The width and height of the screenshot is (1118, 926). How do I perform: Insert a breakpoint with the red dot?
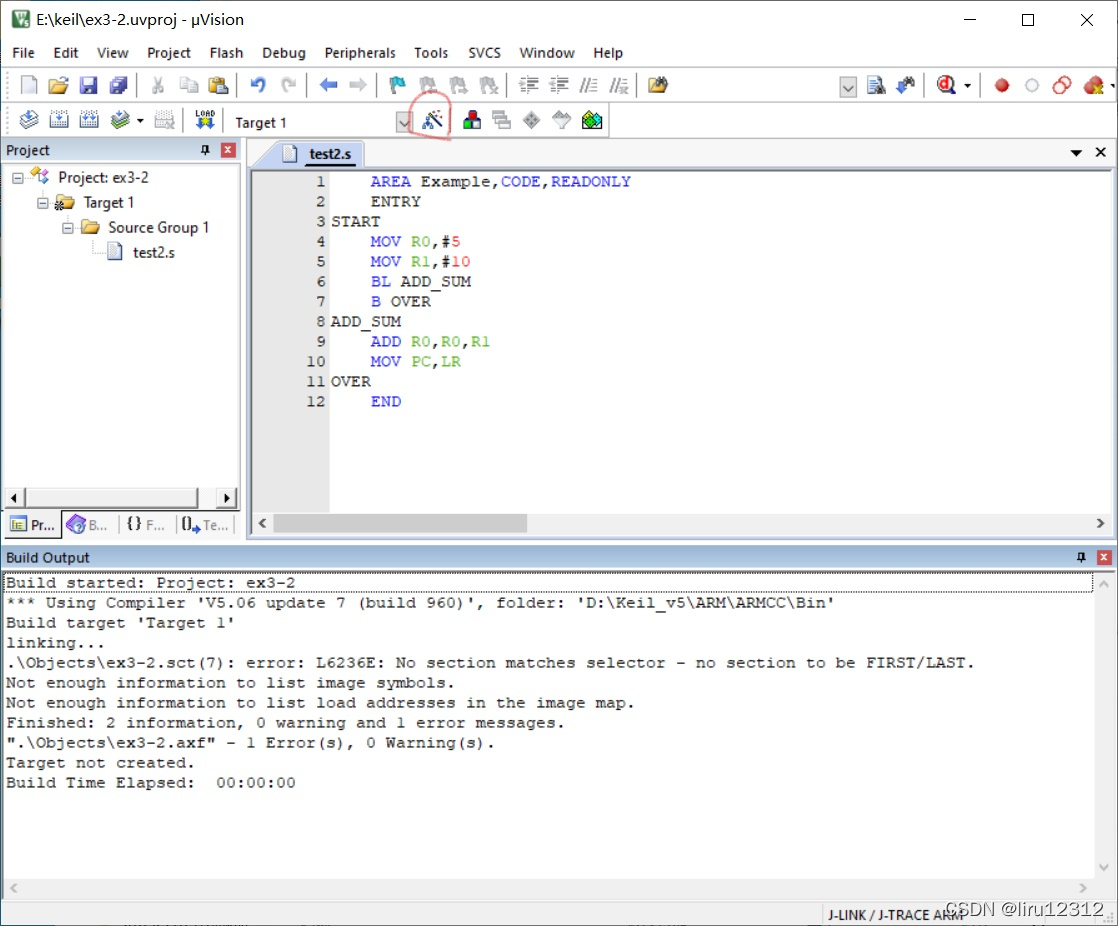[x=1002, y=85]
